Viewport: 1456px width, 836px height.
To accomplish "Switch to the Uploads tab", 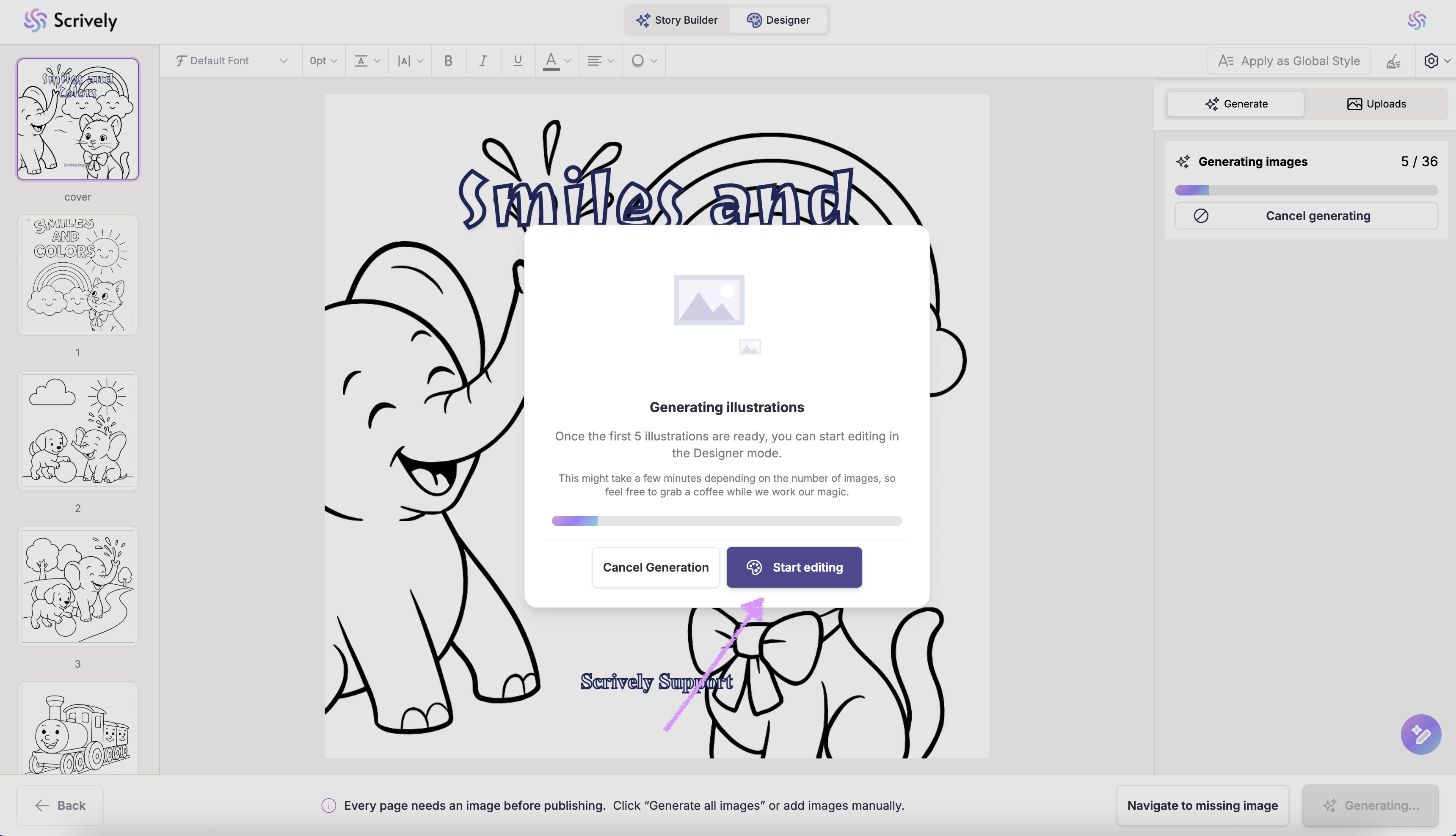I will coord(1376,104).
